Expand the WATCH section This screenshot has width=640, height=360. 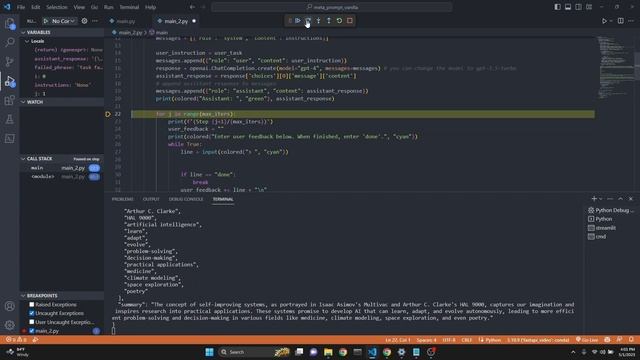tap(62, 102)
